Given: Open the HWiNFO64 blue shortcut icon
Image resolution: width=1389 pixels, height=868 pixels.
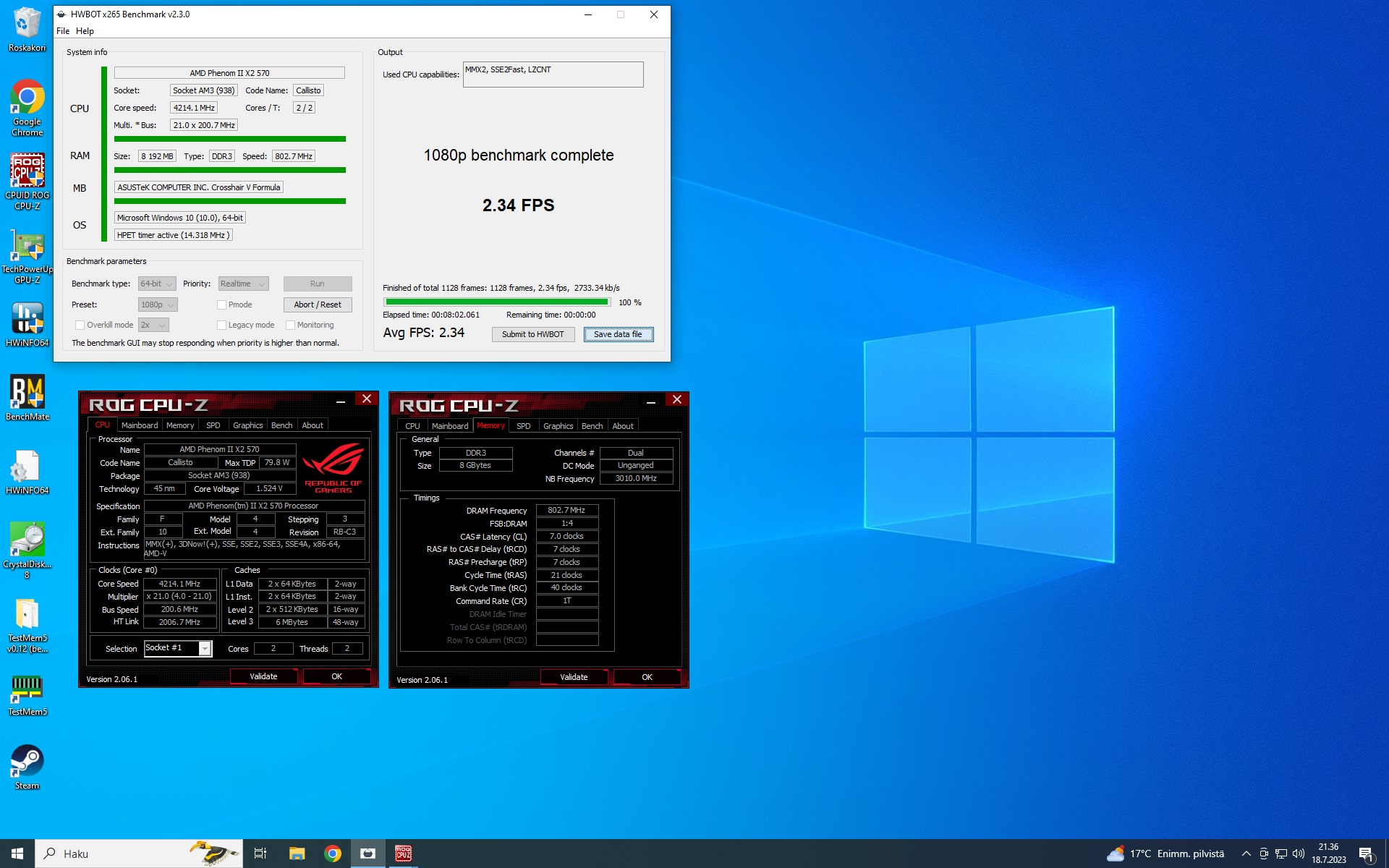Looking at the screenshot, I should (27, 324).
